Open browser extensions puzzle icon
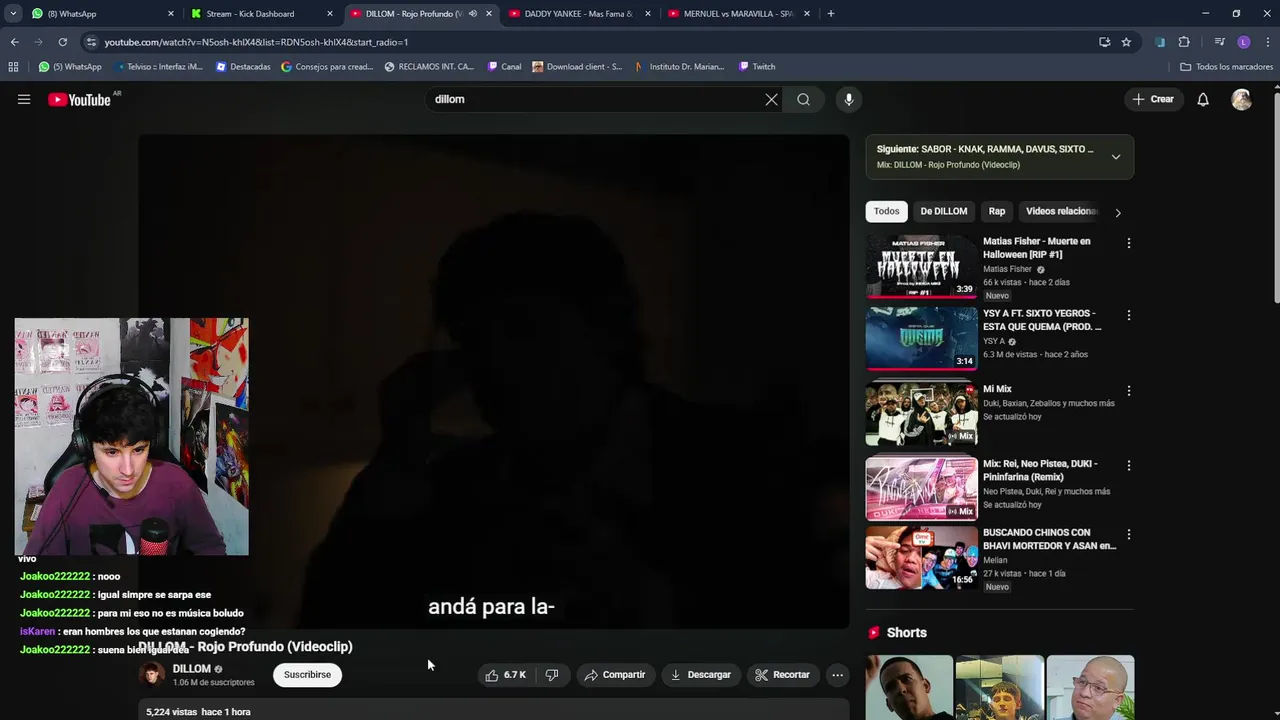The height and width of the screenshot is (720, 1280). click(x=1184, y=42)
